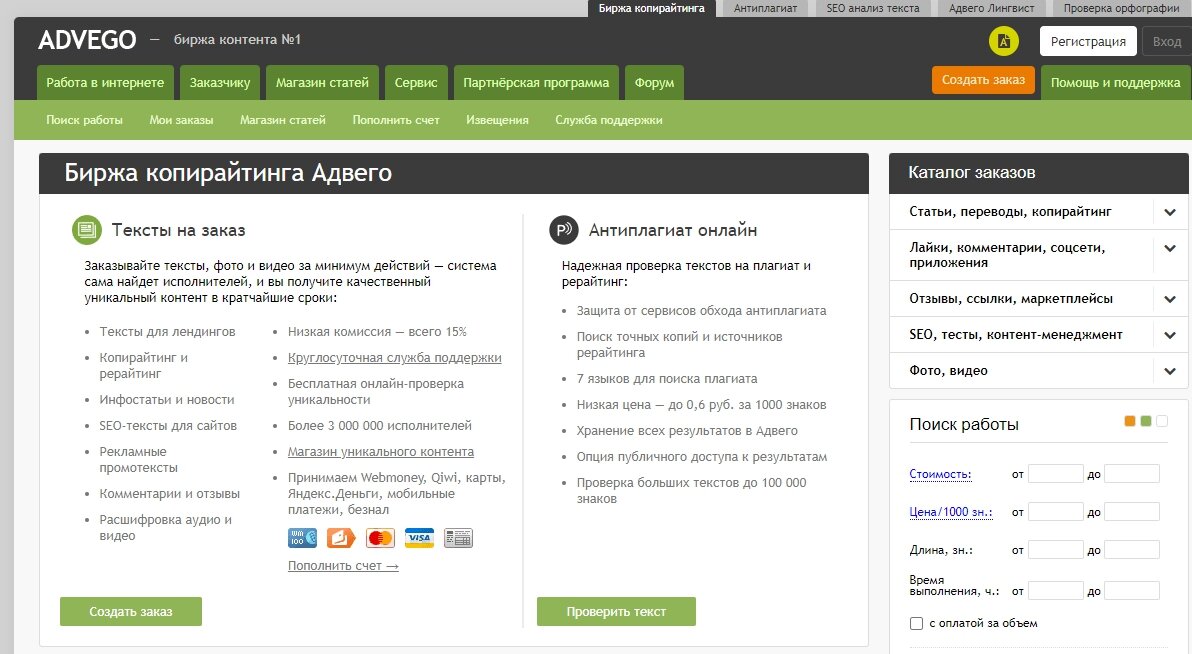Viewport: 1192px width, 654px height.
Task: Open Помощь и поддержка menu
Action: [x=1115, y=83]
